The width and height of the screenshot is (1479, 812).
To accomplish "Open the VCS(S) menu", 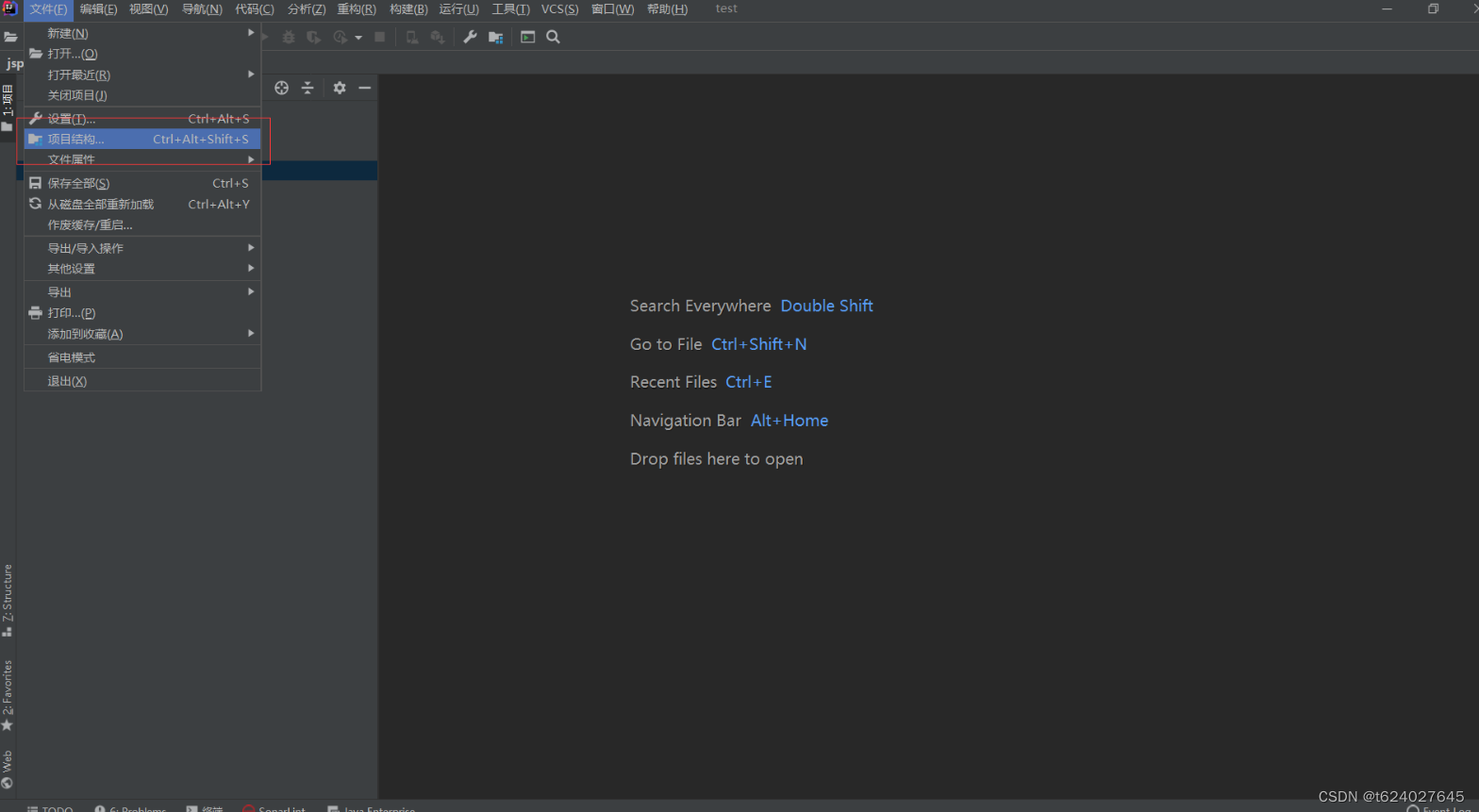I will pyautogui.click(x=560, y=9).
